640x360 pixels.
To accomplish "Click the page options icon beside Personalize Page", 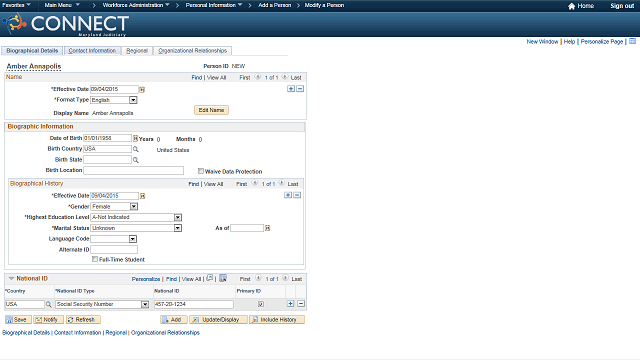I will tap(632, 41).
